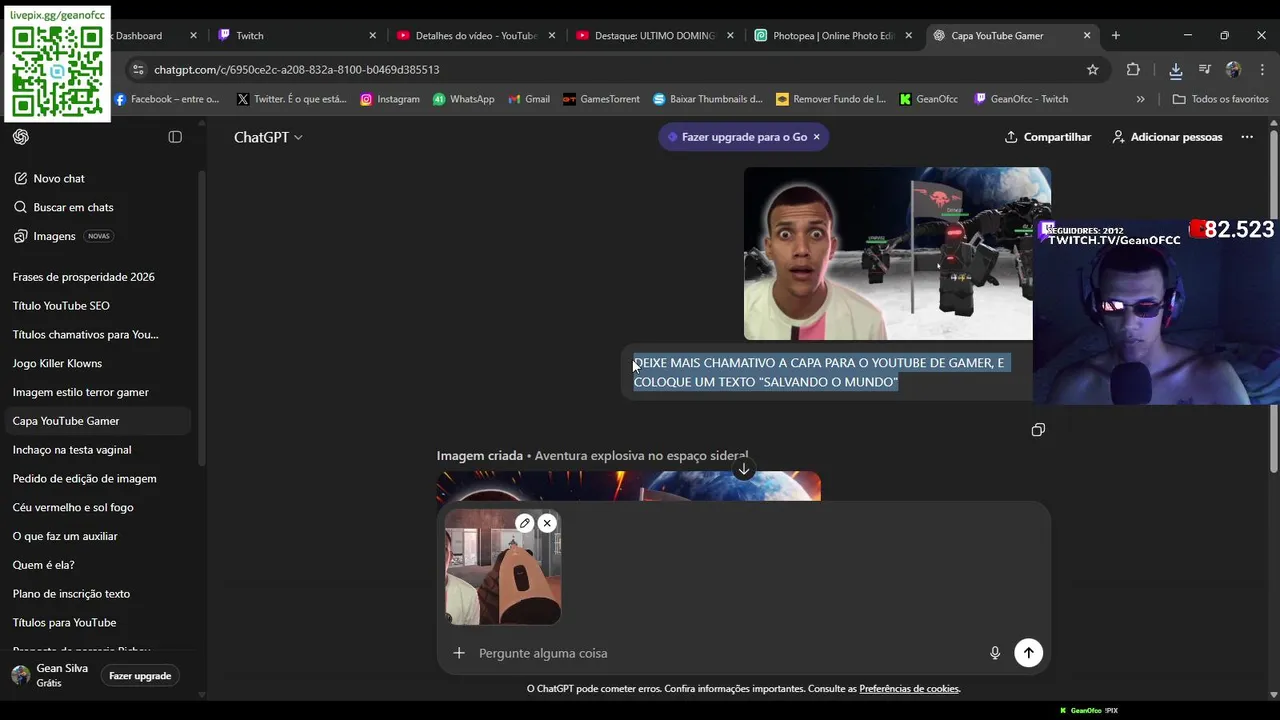Viewport: 1280px width, 720px height.
Task: Open the uploaded astronaut thumbnail image in chat
Action: click(888, 254)
